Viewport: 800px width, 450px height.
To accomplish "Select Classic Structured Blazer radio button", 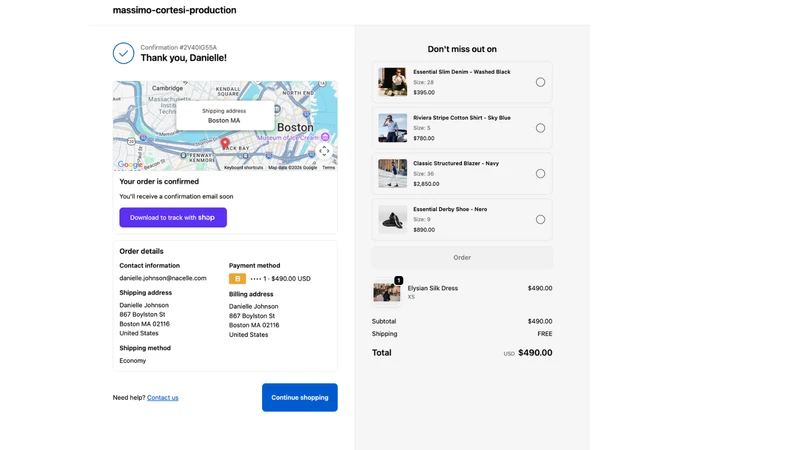I will tap(540, 173).
